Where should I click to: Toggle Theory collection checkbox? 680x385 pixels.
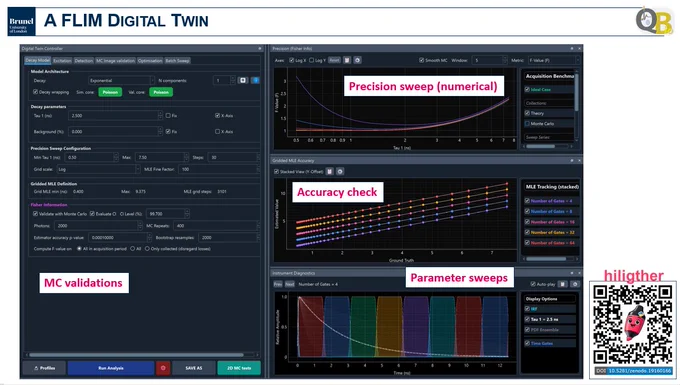tap(527, 113)
